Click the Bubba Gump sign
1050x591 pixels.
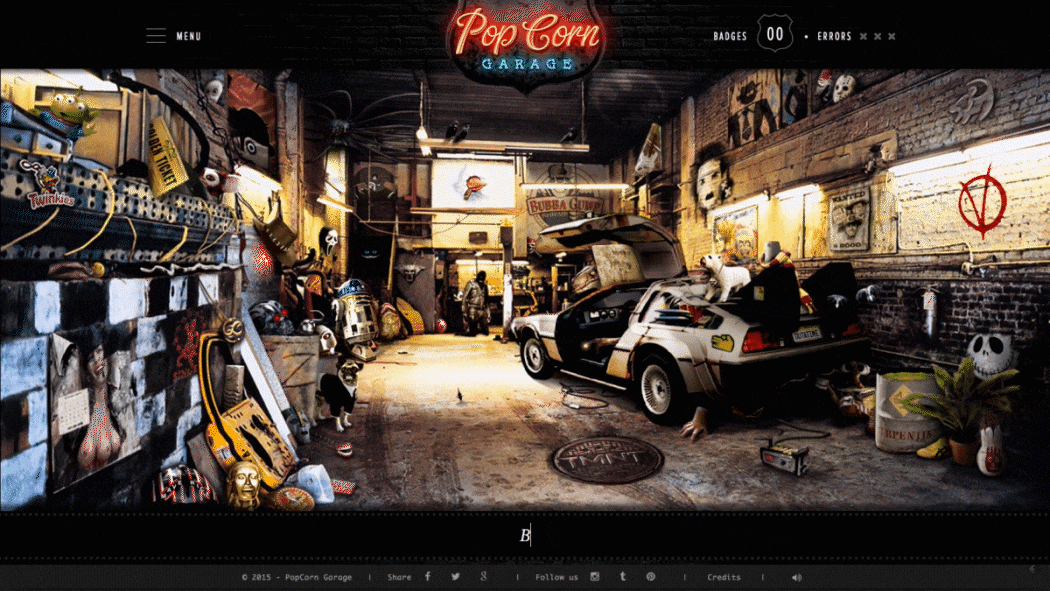click(564, 203)
